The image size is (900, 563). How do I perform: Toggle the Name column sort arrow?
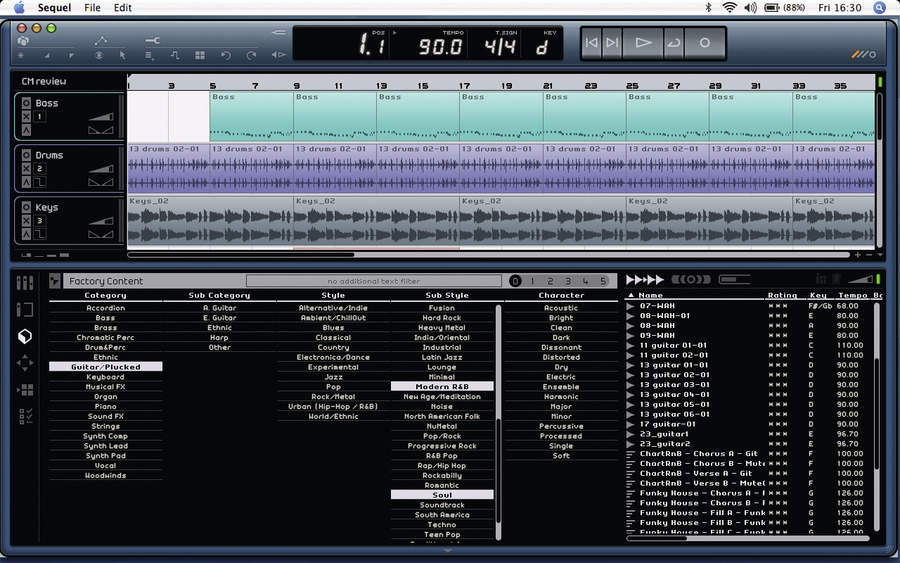[x=631, y=295]
